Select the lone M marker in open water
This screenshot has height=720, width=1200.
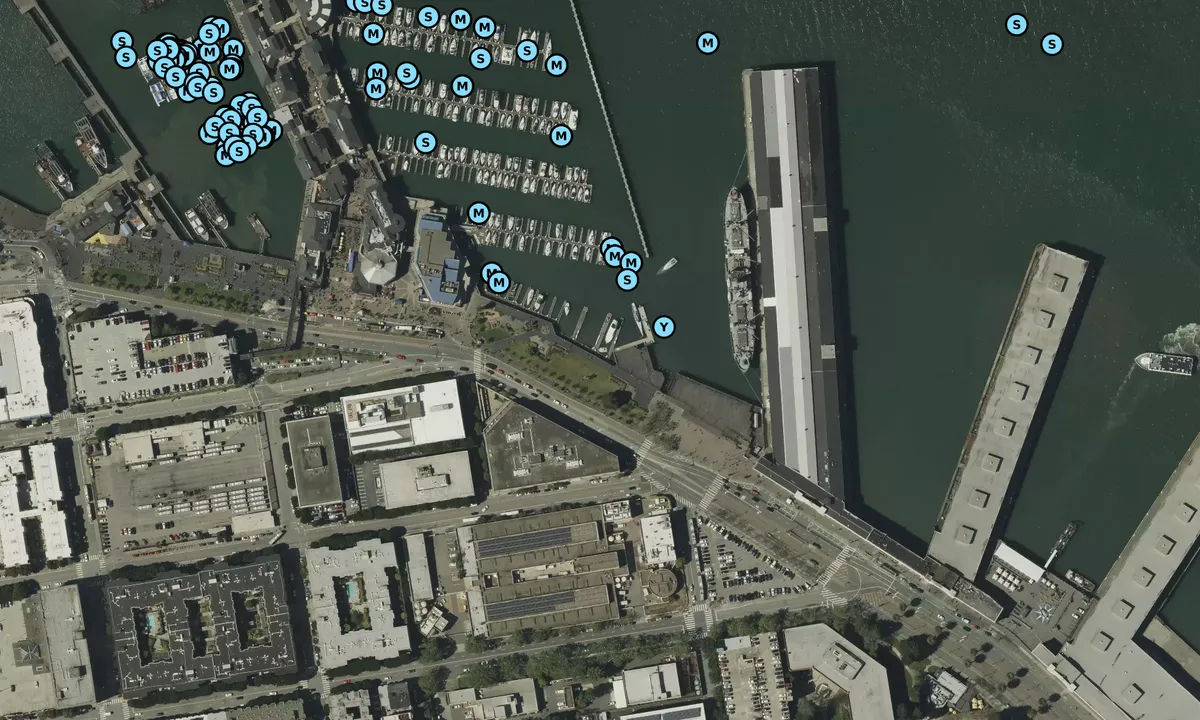tap(708, 43)
